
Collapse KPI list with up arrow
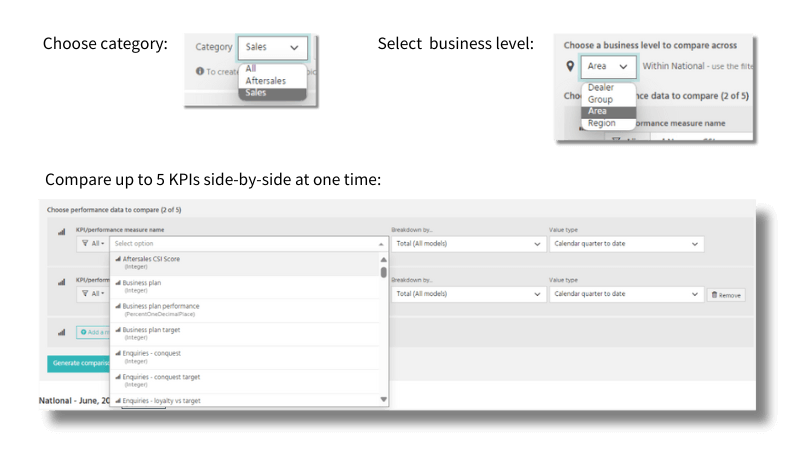[381, 244]
